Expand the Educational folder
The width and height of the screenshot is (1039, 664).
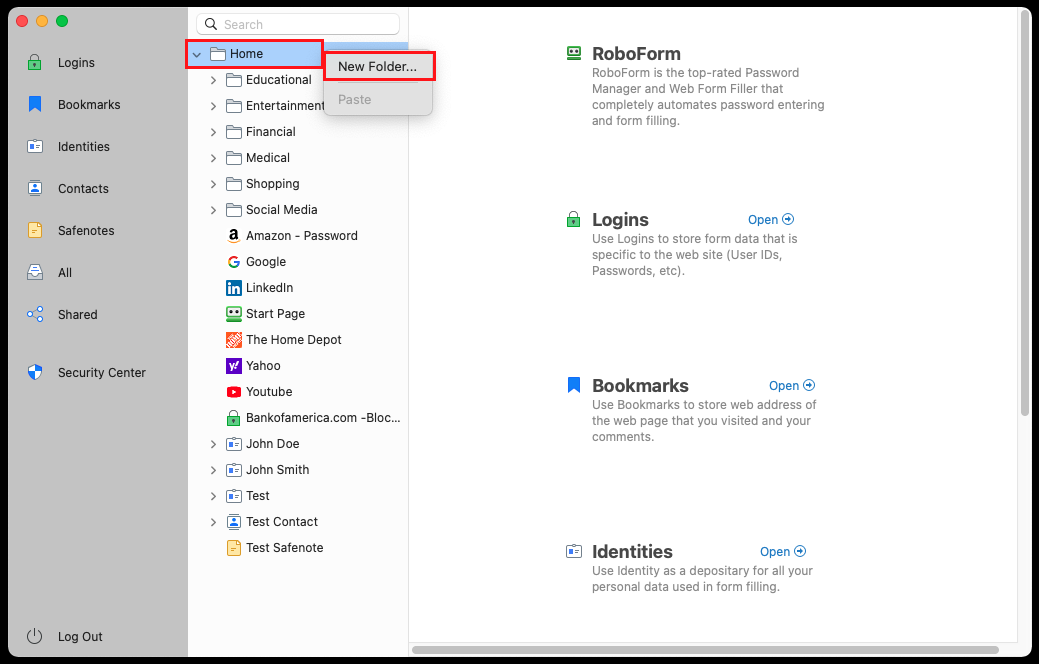tap(213, 80)
